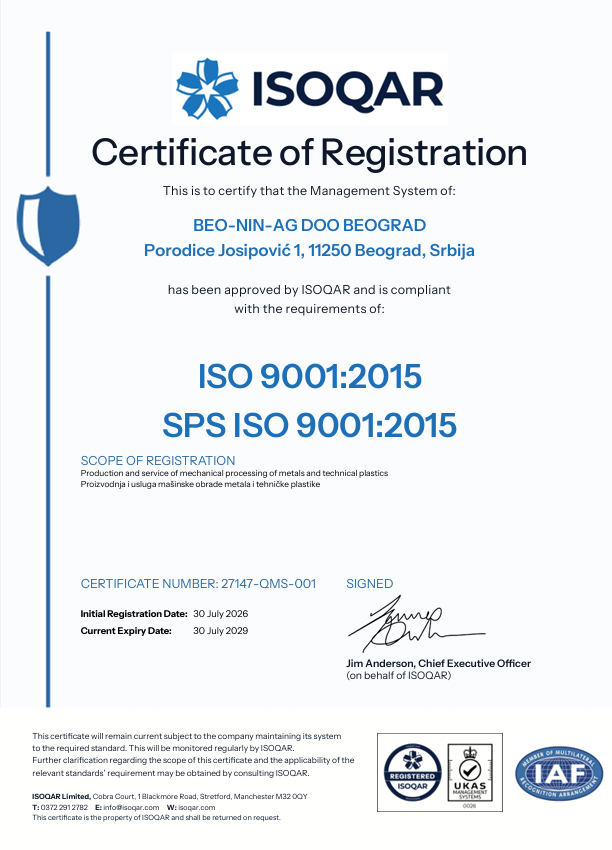Viewport: 612px width, 850px height.
Task: Click Jim Anderson, Chief Executive Officer
Action: pyautogui.click(x=439, y=664)
